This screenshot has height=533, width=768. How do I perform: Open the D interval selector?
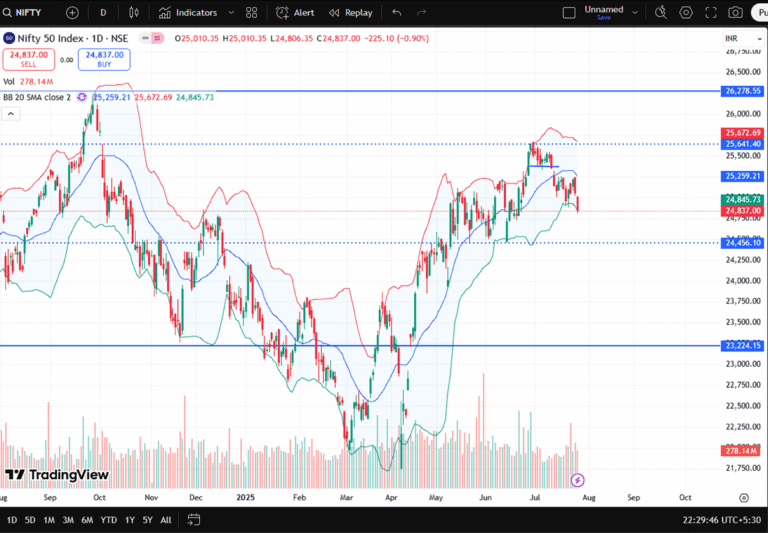(103, 13)
